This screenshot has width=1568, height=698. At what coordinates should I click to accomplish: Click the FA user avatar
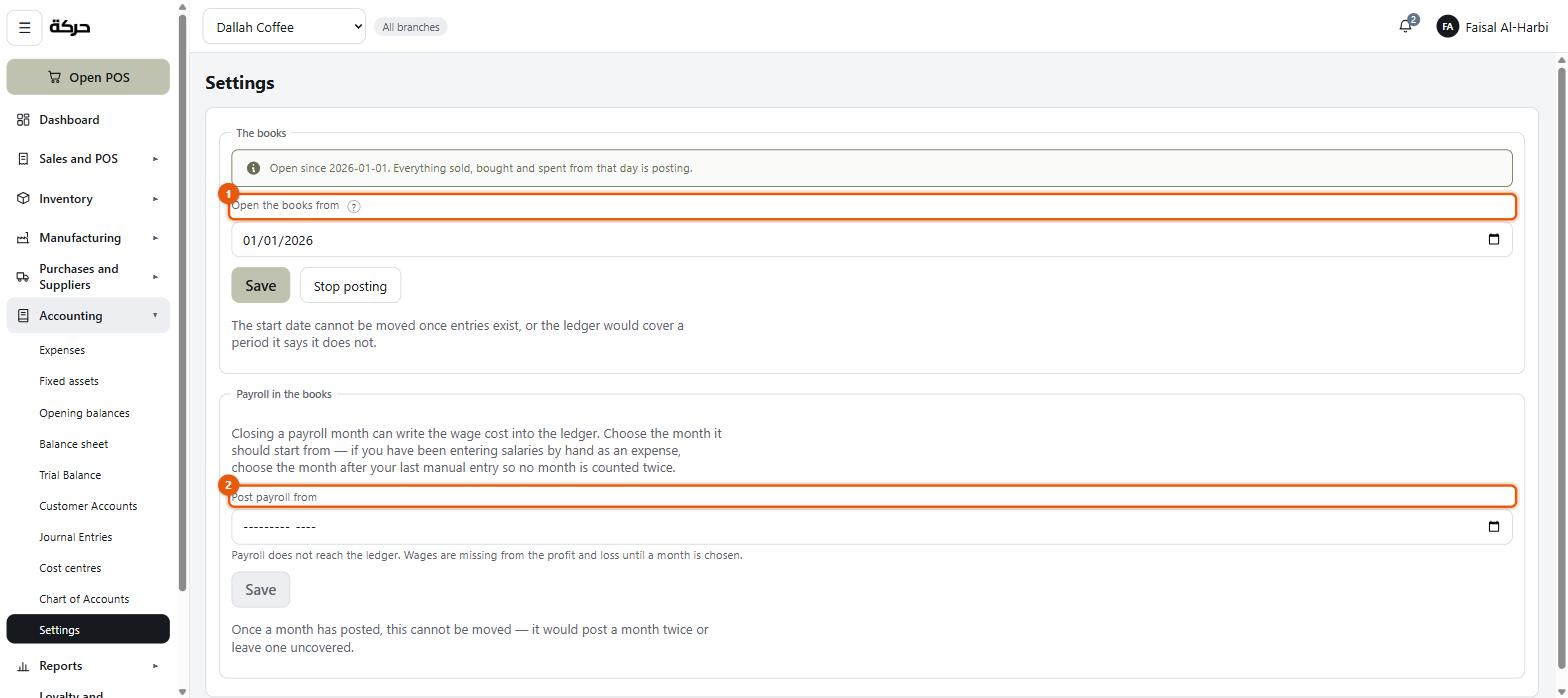pyautogui.click(x=1447, y=27)
